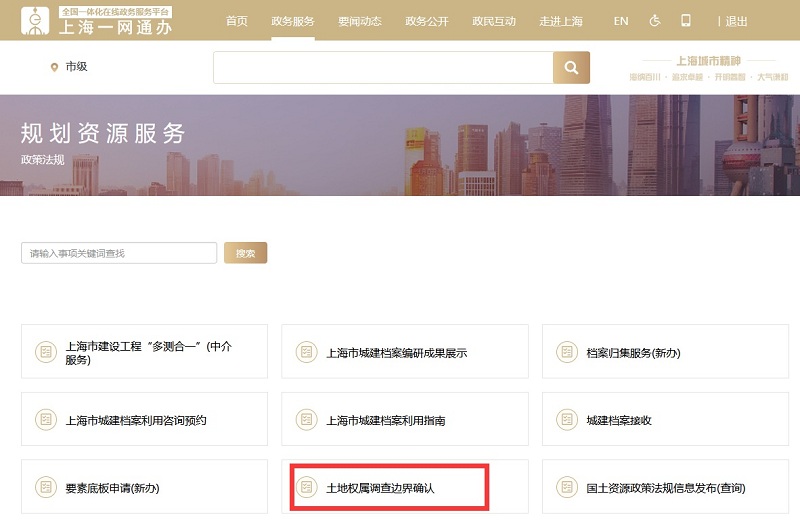
Task: Open 城建档案接收 item
Action: (x=665, y=419)
